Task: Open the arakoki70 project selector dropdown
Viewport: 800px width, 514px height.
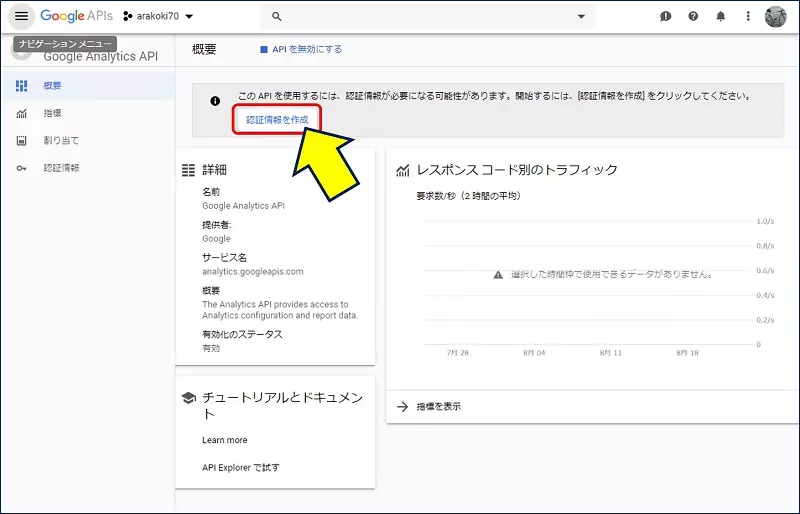Action: coord(158,16)
